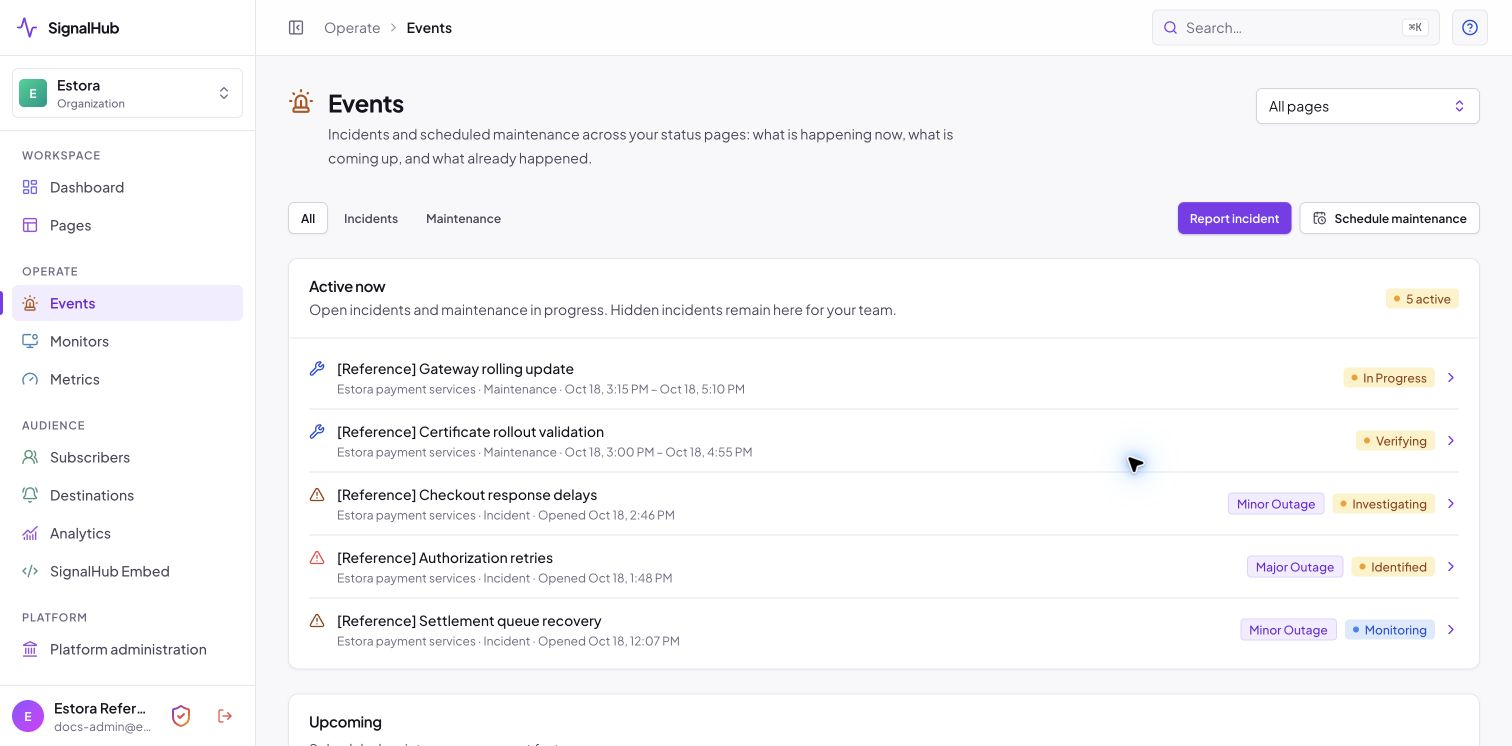The height and width of the screenshot is (746, 1512).
Task: Click the red shield icon near user profile
Action: pyautogui.click(x=181, y=716)
